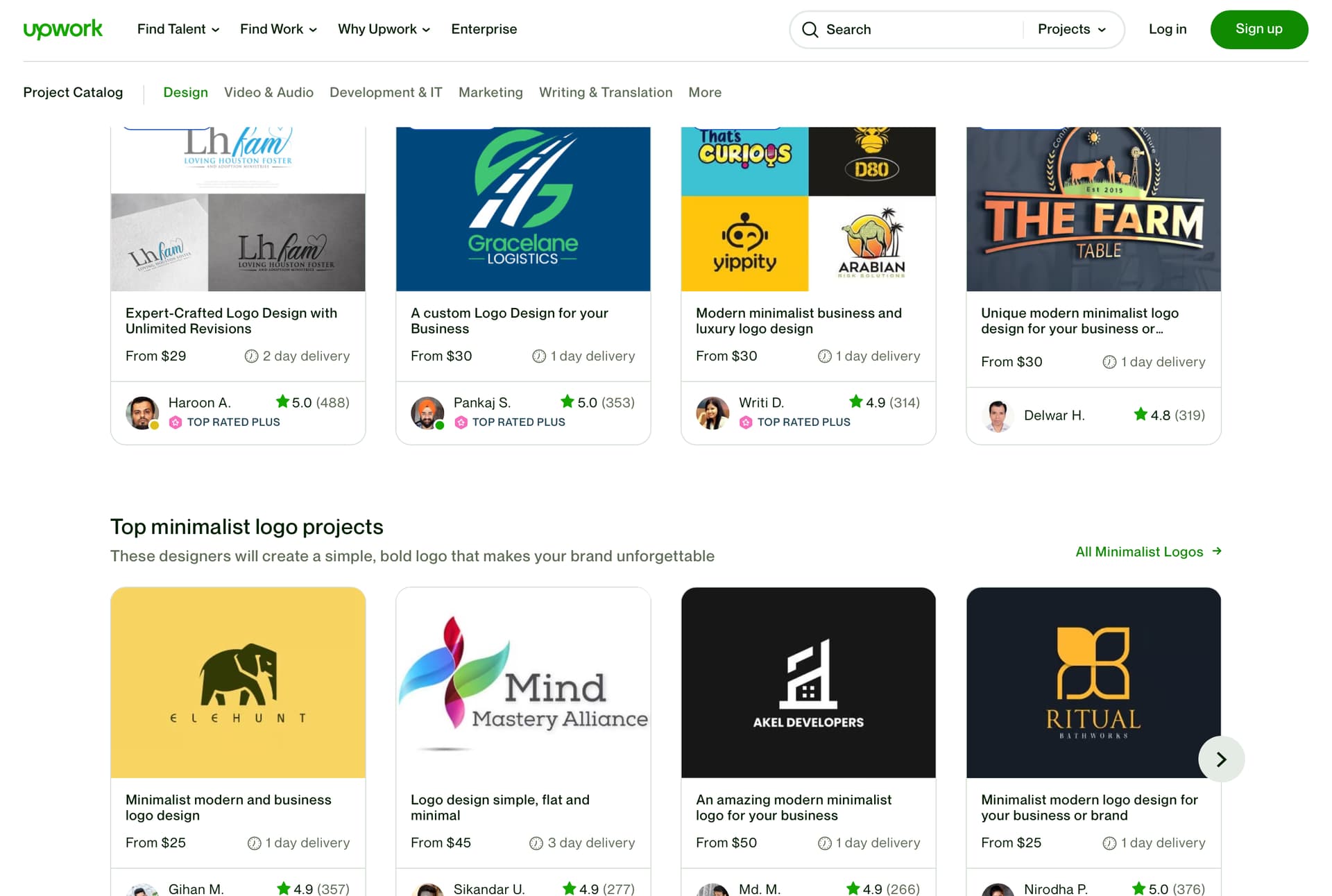Select the Design category tab

pos(185,92)
